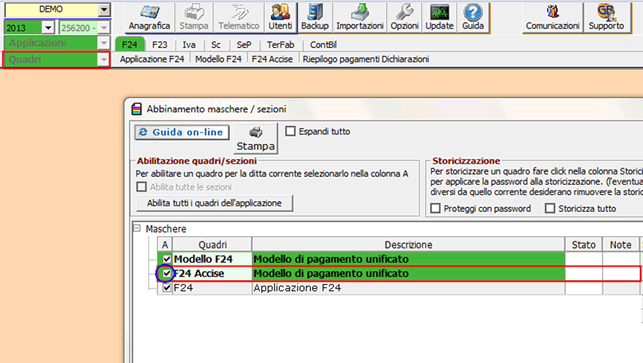This screenshot has height=363, width=643.
Task: Open the 2013 year dropdown
Action: [x=48, y=27]
